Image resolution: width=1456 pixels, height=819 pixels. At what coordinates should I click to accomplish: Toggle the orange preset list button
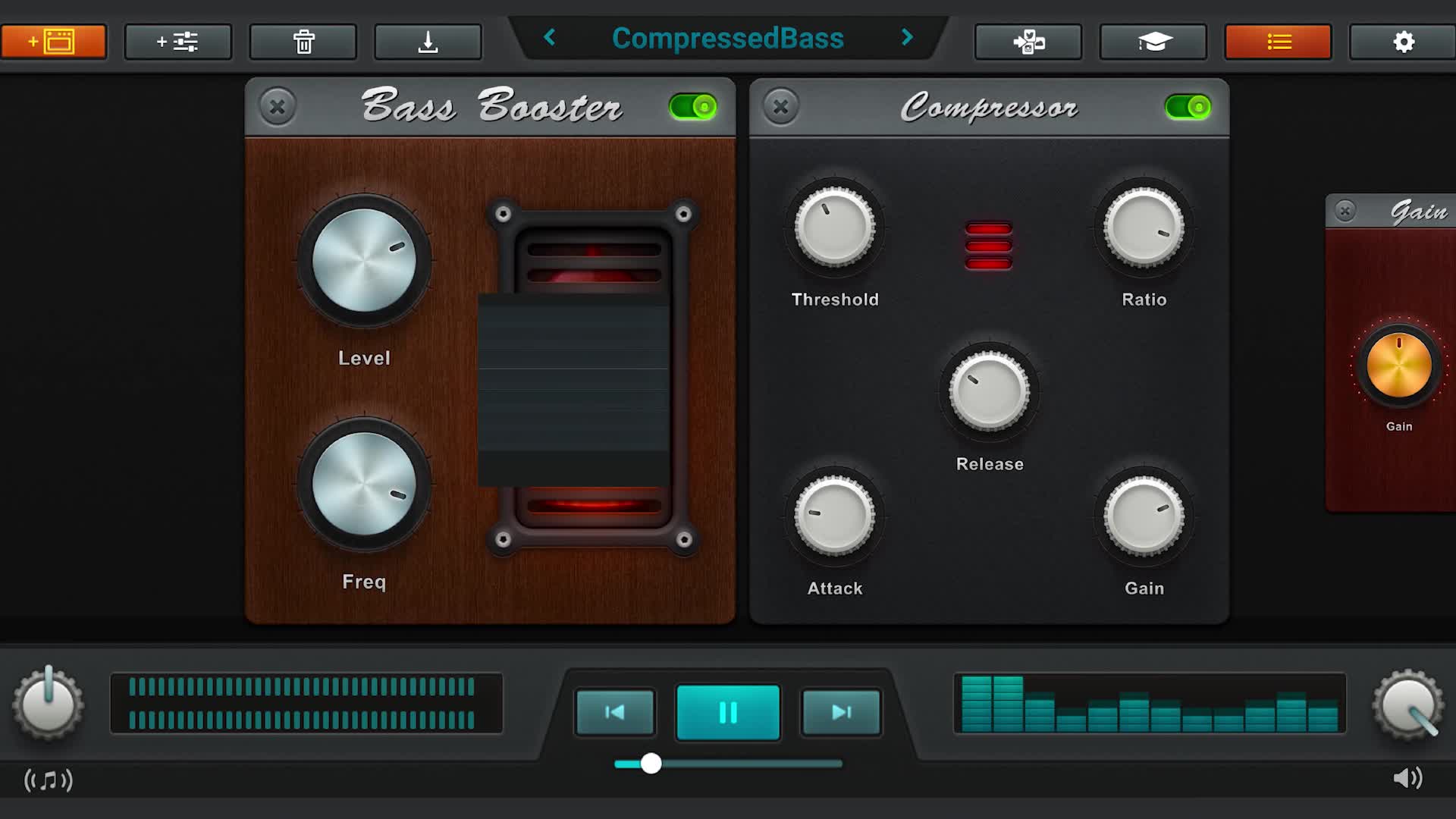click(x=1279, y=41)
